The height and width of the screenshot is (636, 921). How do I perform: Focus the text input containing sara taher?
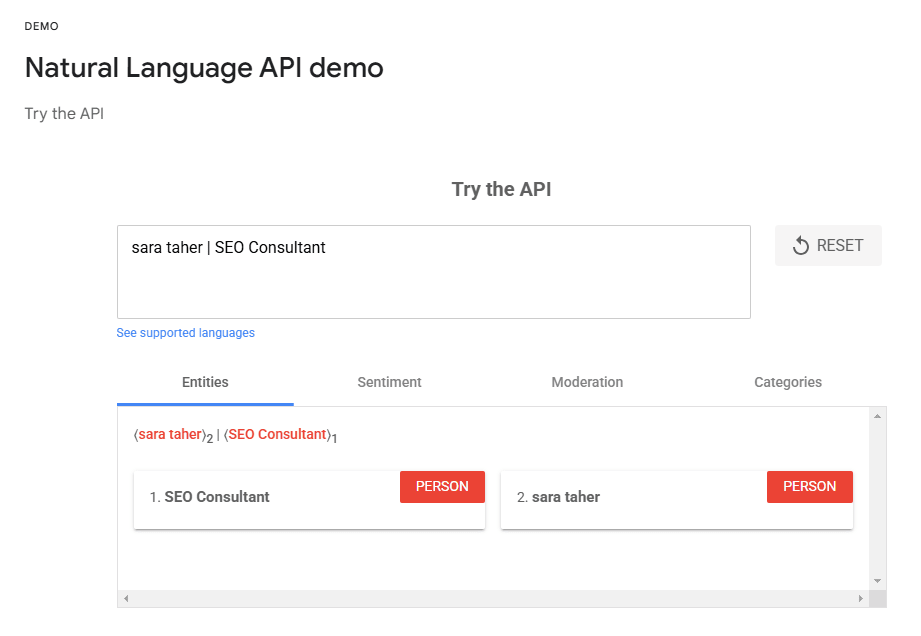click(433, 272)
